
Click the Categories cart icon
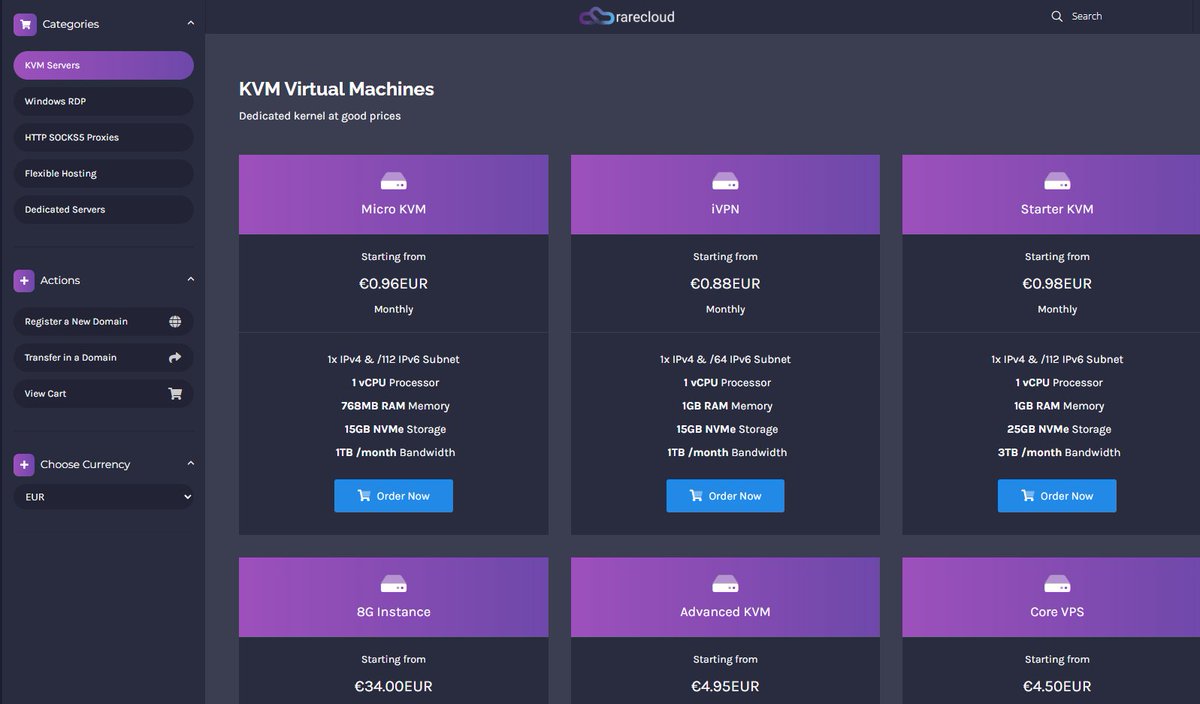click(25, 24)
